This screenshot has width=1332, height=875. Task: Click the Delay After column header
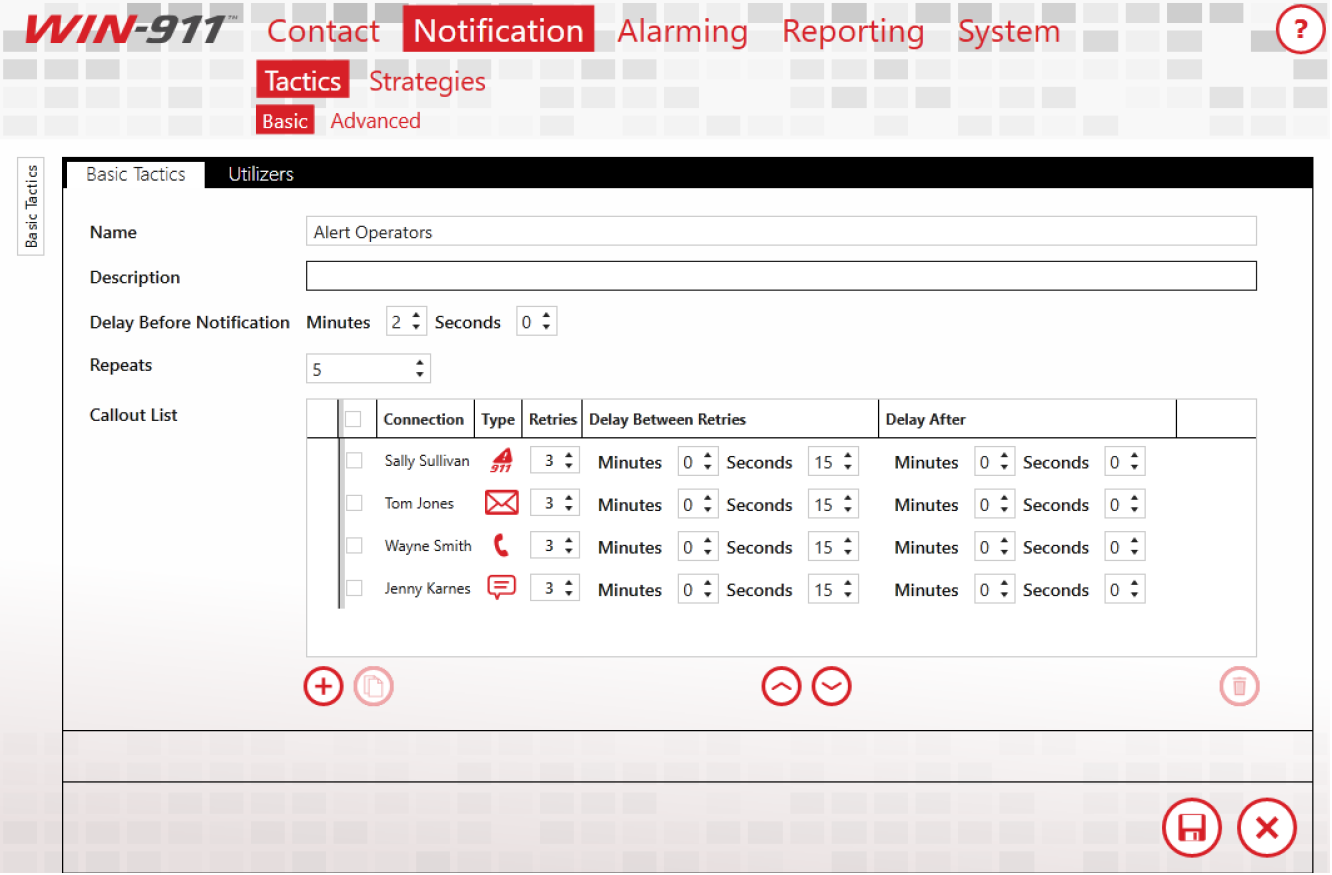(1027, 419)
